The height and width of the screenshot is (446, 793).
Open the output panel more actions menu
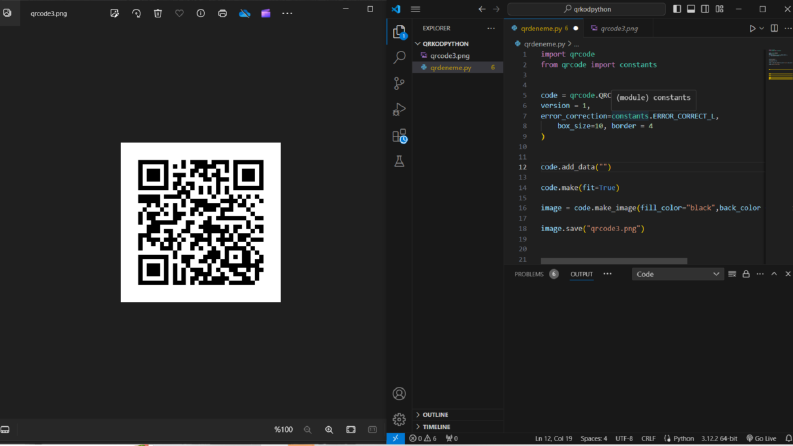(x=760, y=274)
